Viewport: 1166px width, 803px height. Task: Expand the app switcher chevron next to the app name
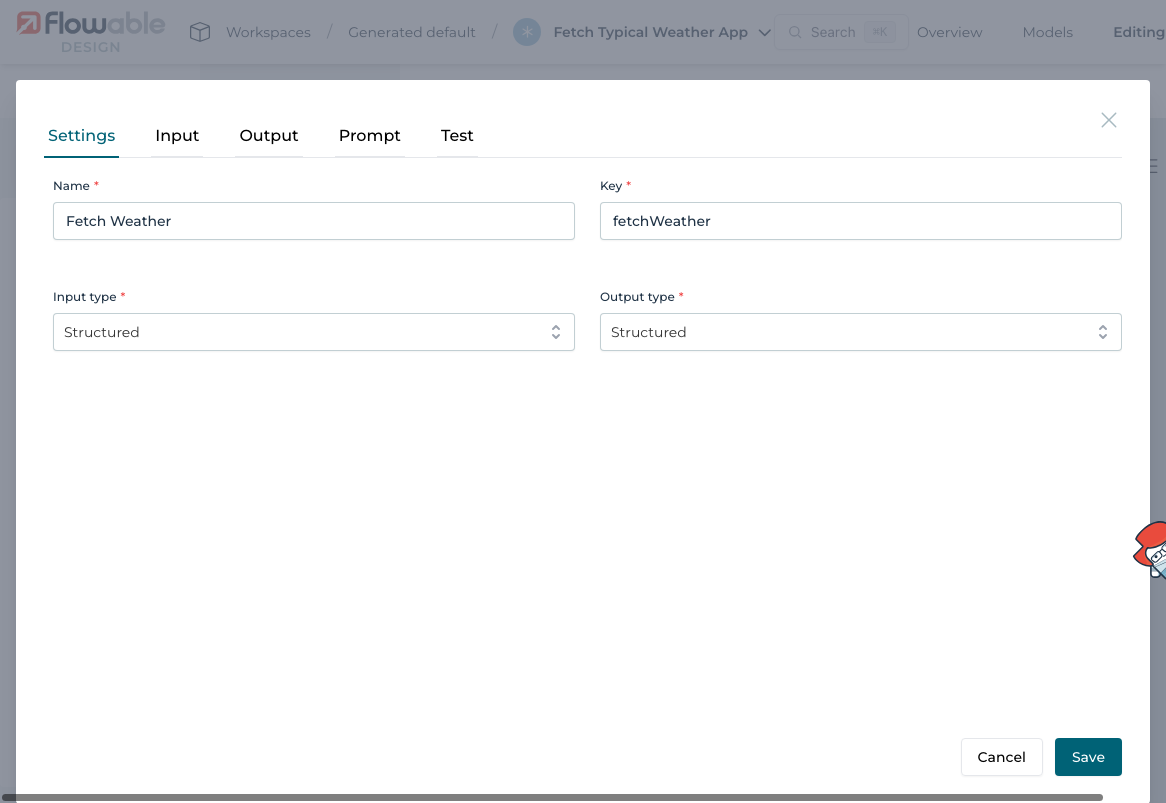tap(765, 31)
